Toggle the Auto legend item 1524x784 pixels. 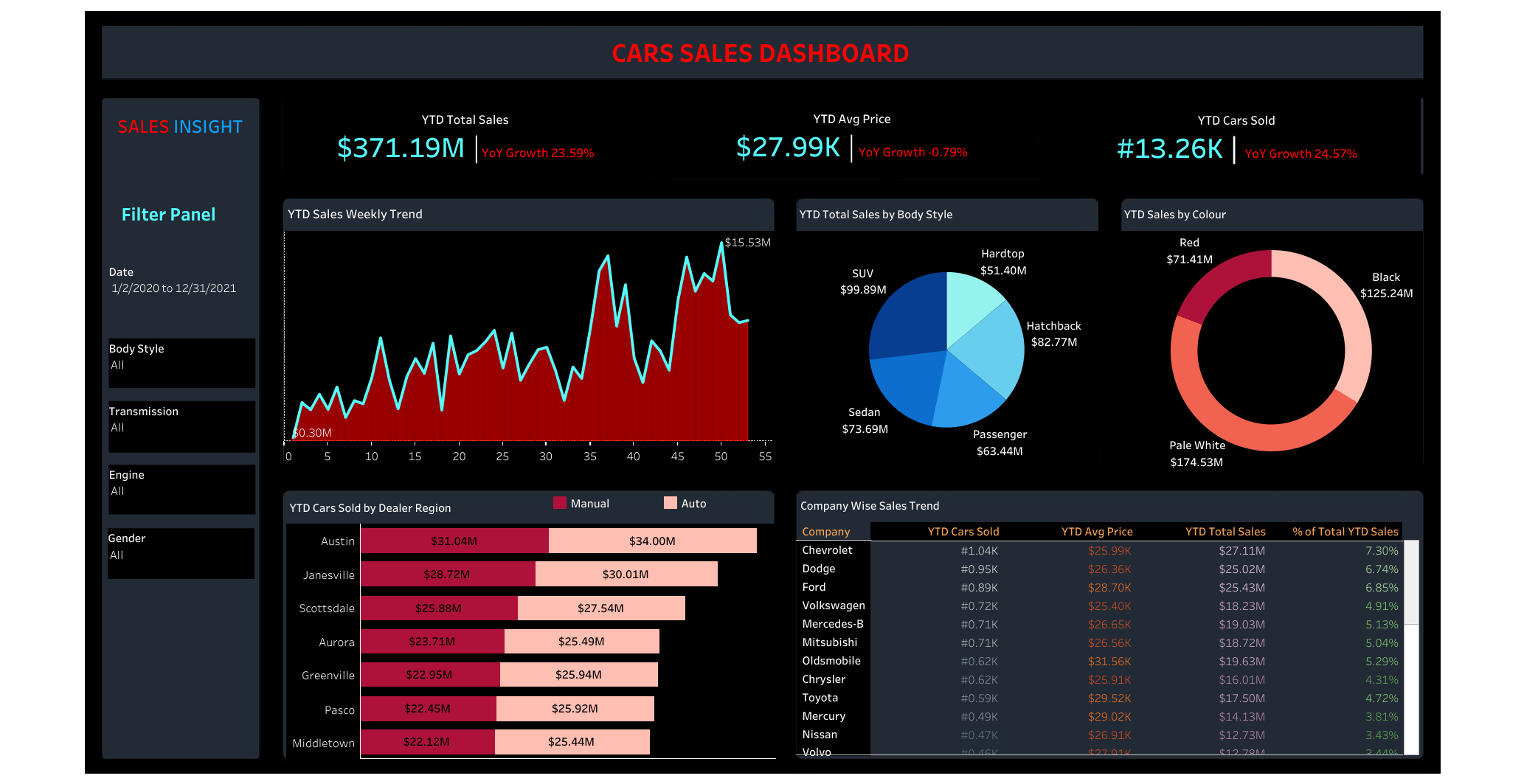pyautogui.click(x=670, y=503)
